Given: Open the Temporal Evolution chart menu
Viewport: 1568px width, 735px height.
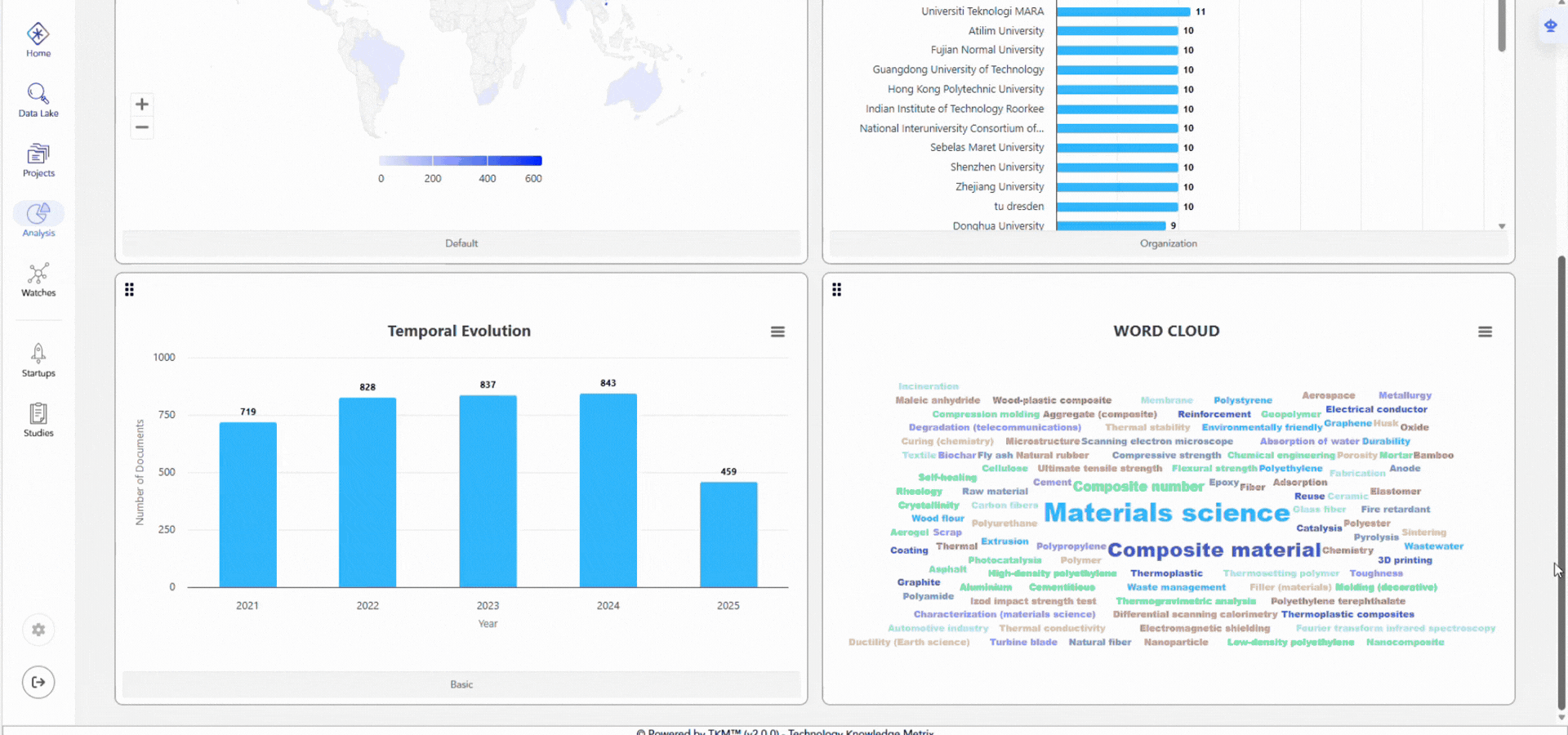Looking at the screenshot, I should [777, 332].
